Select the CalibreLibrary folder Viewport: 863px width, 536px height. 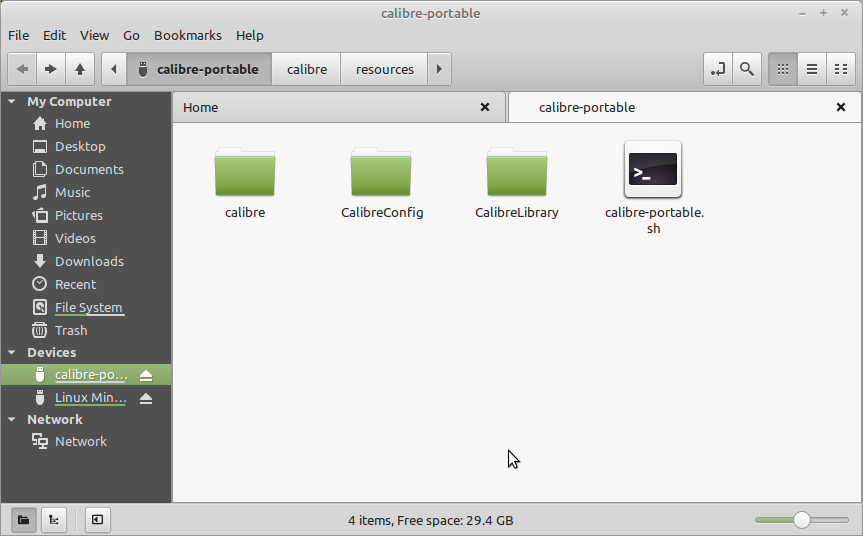point(517,172)
